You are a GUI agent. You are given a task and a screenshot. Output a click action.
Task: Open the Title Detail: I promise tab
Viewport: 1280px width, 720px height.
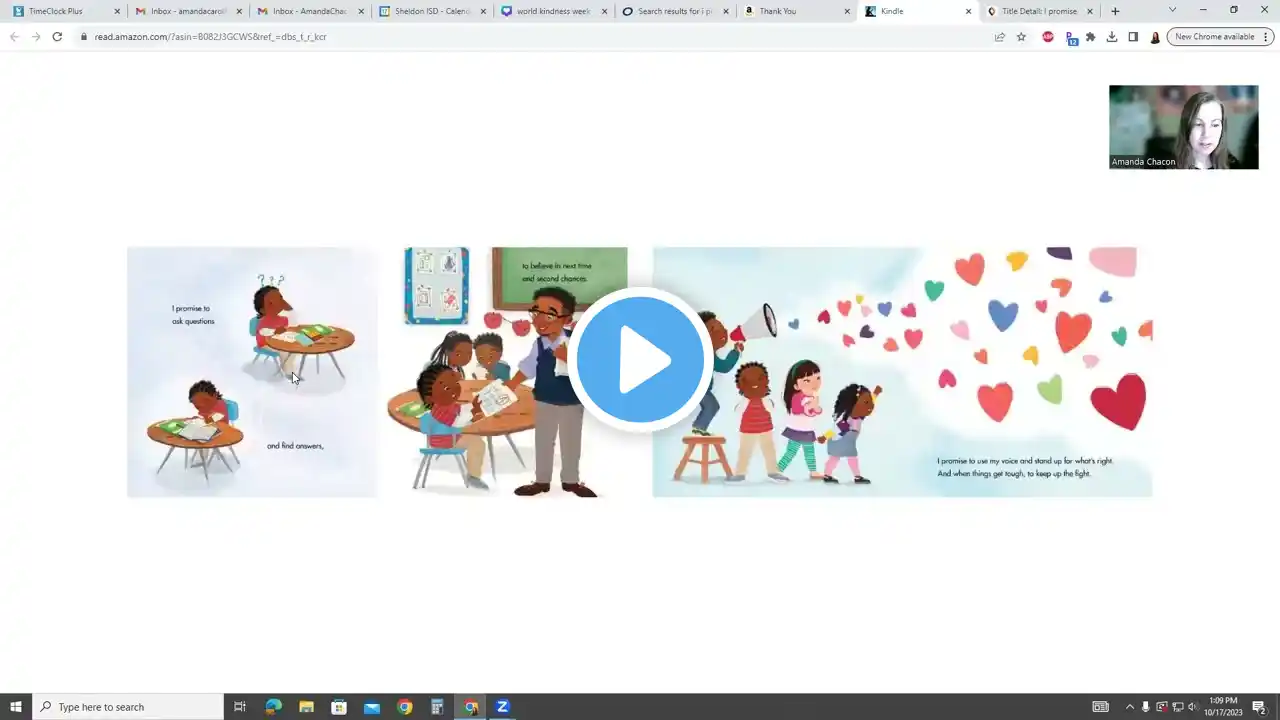tap(1040, 11)
